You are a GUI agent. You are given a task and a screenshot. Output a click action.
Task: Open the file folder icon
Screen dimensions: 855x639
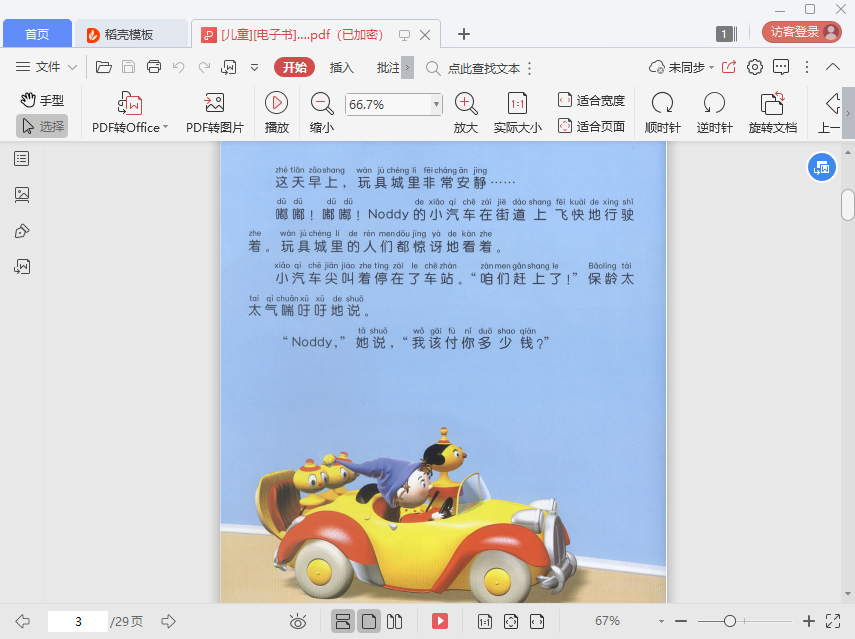[x=104, y=67]
